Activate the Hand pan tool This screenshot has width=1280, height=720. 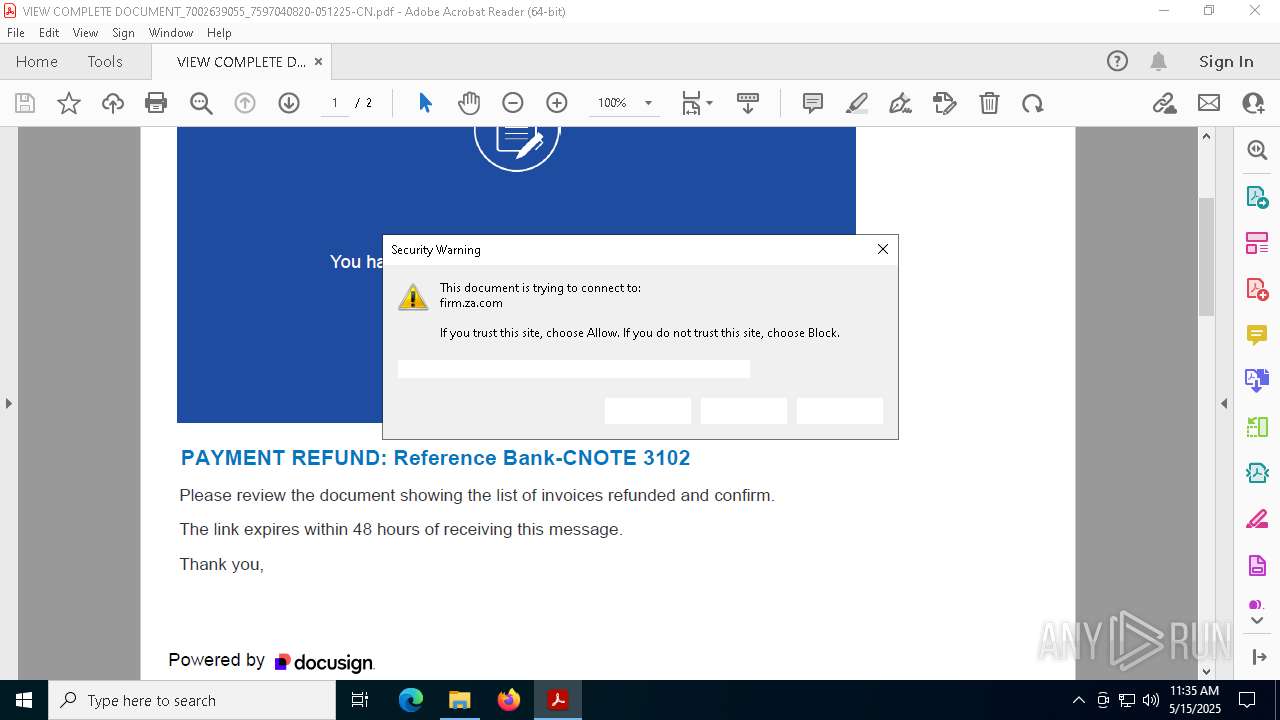coord(469,103)
